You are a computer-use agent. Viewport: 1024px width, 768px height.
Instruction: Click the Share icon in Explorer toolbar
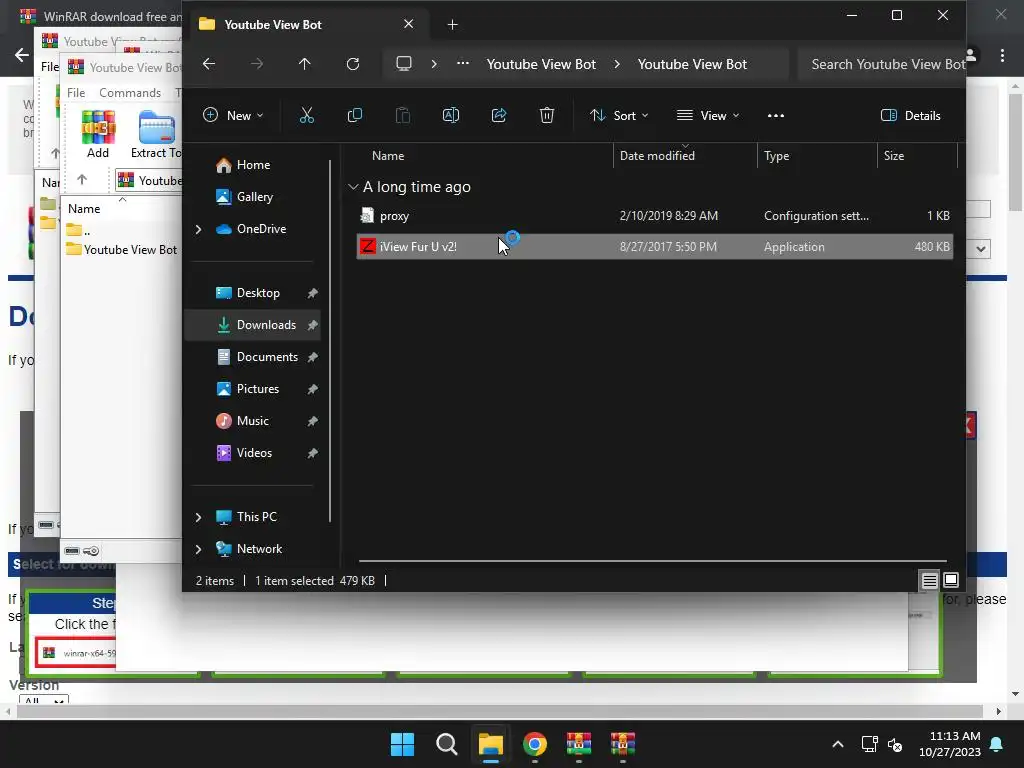(499, 116)
